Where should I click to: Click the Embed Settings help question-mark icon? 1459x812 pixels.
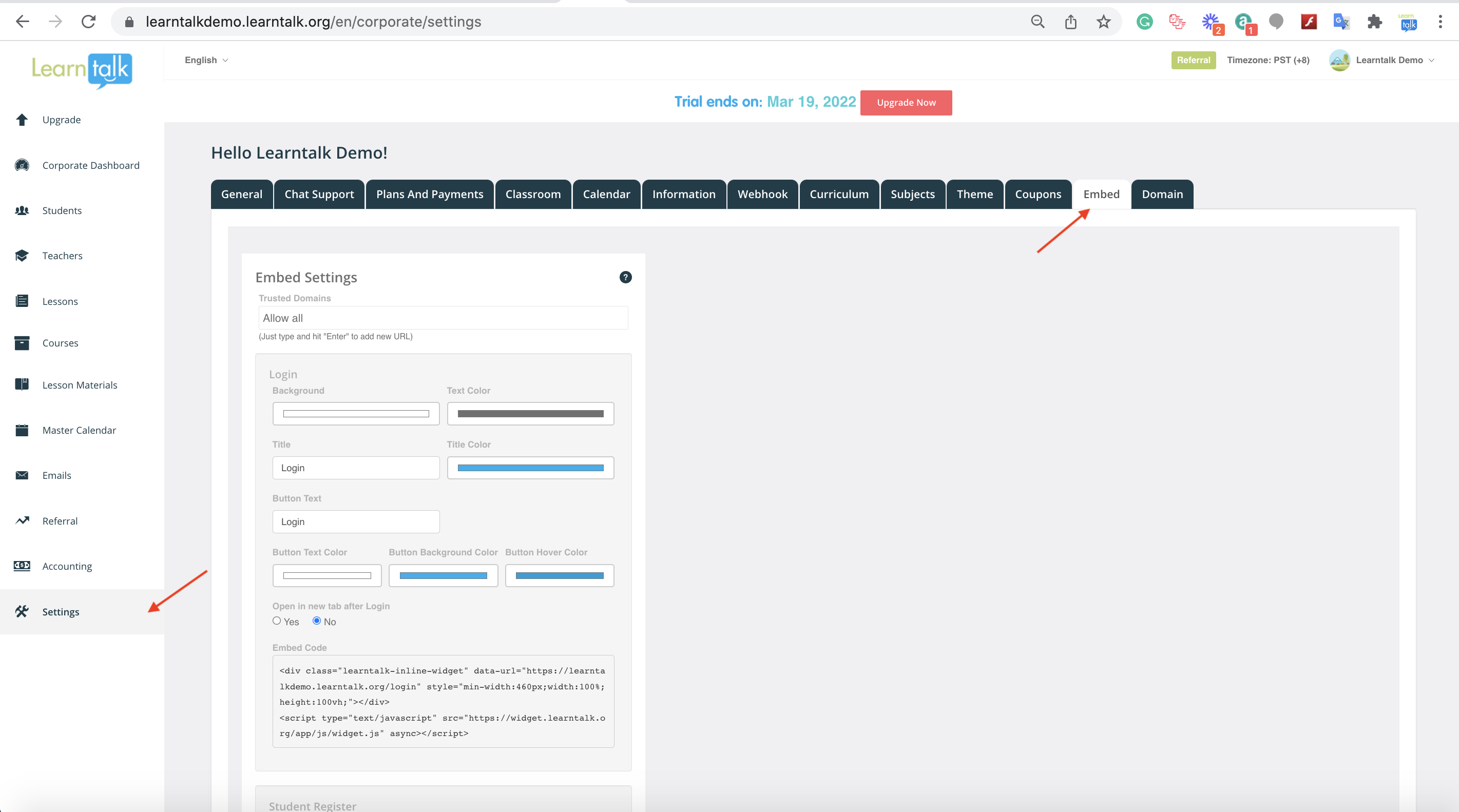tap(625, 277)
